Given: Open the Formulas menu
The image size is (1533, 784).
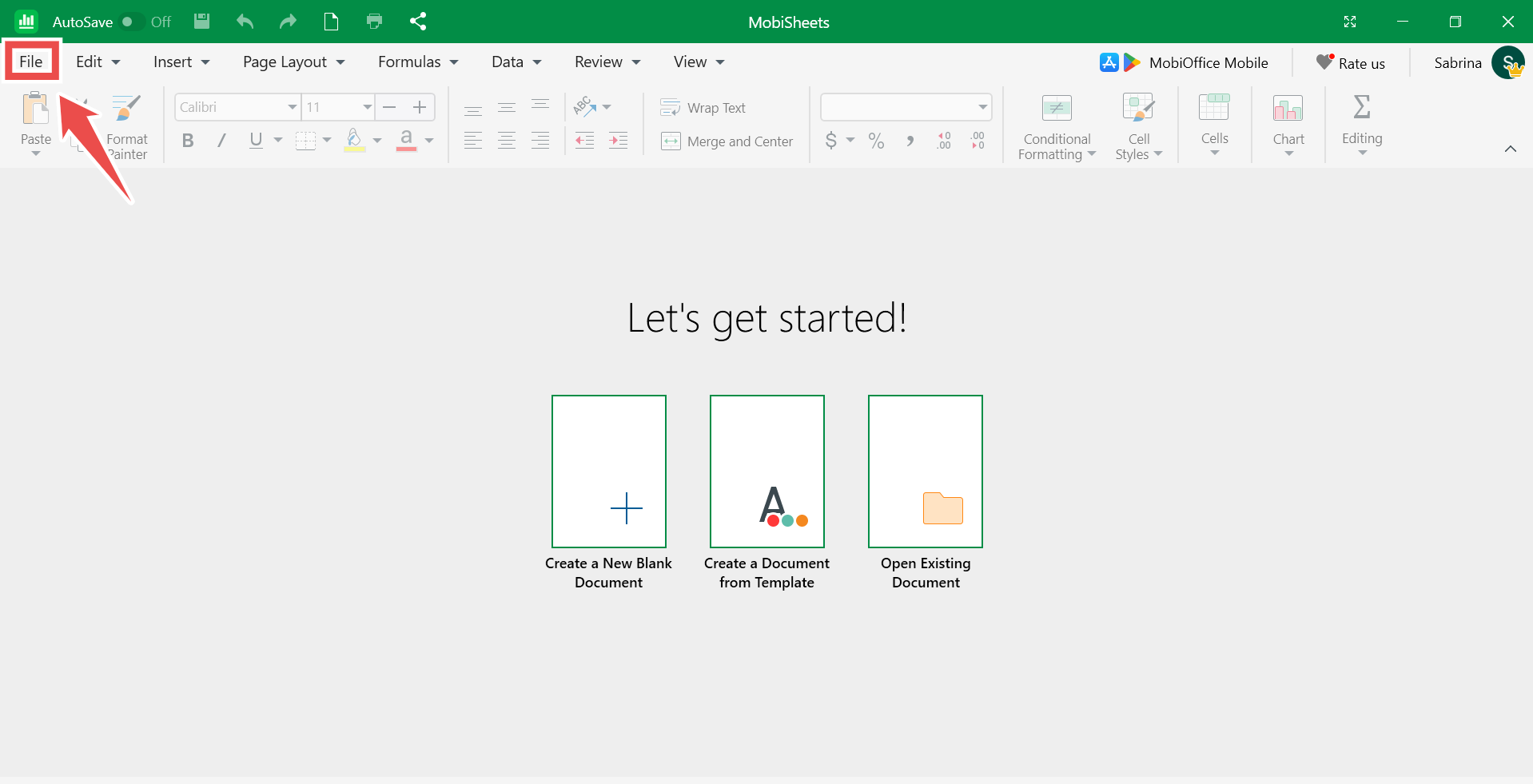Looking at the screenshot, I should [418, 62].
